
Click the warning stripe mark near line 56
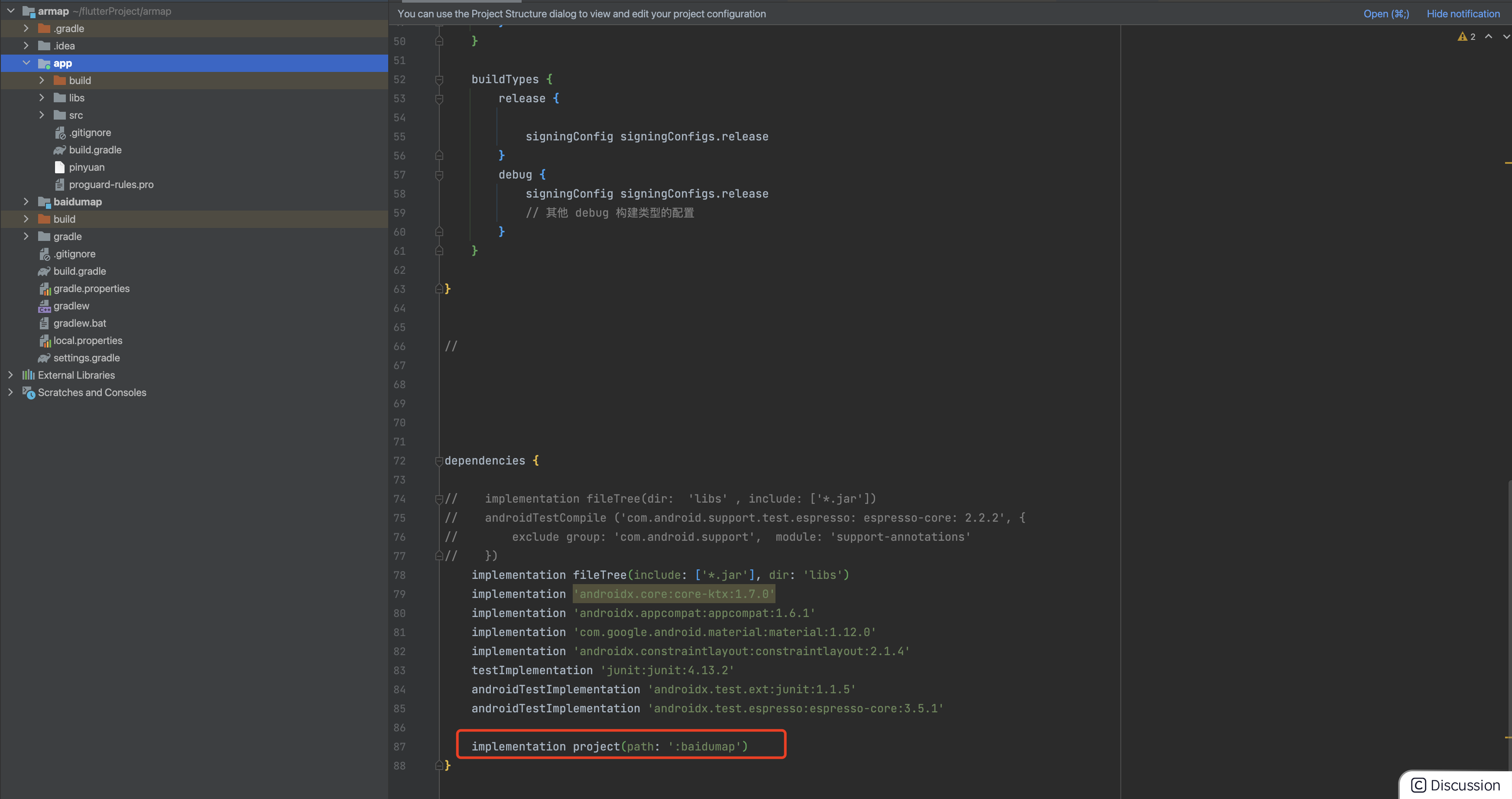point(1508,162)
